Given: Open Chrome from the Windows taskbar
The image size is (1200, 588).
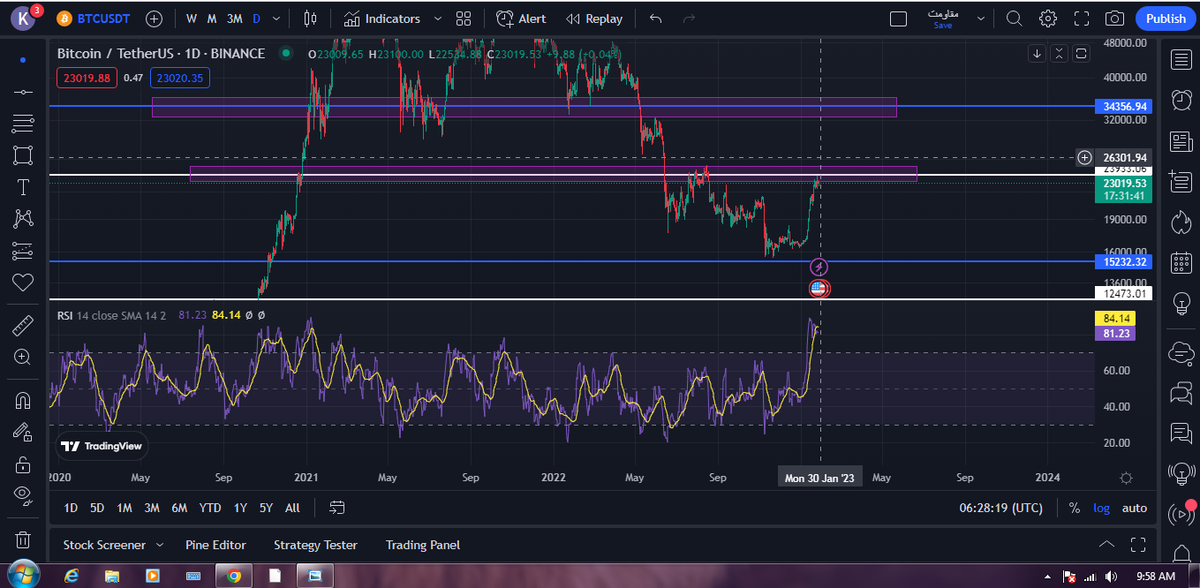Looking at the screenshot, I should (233, 576).
